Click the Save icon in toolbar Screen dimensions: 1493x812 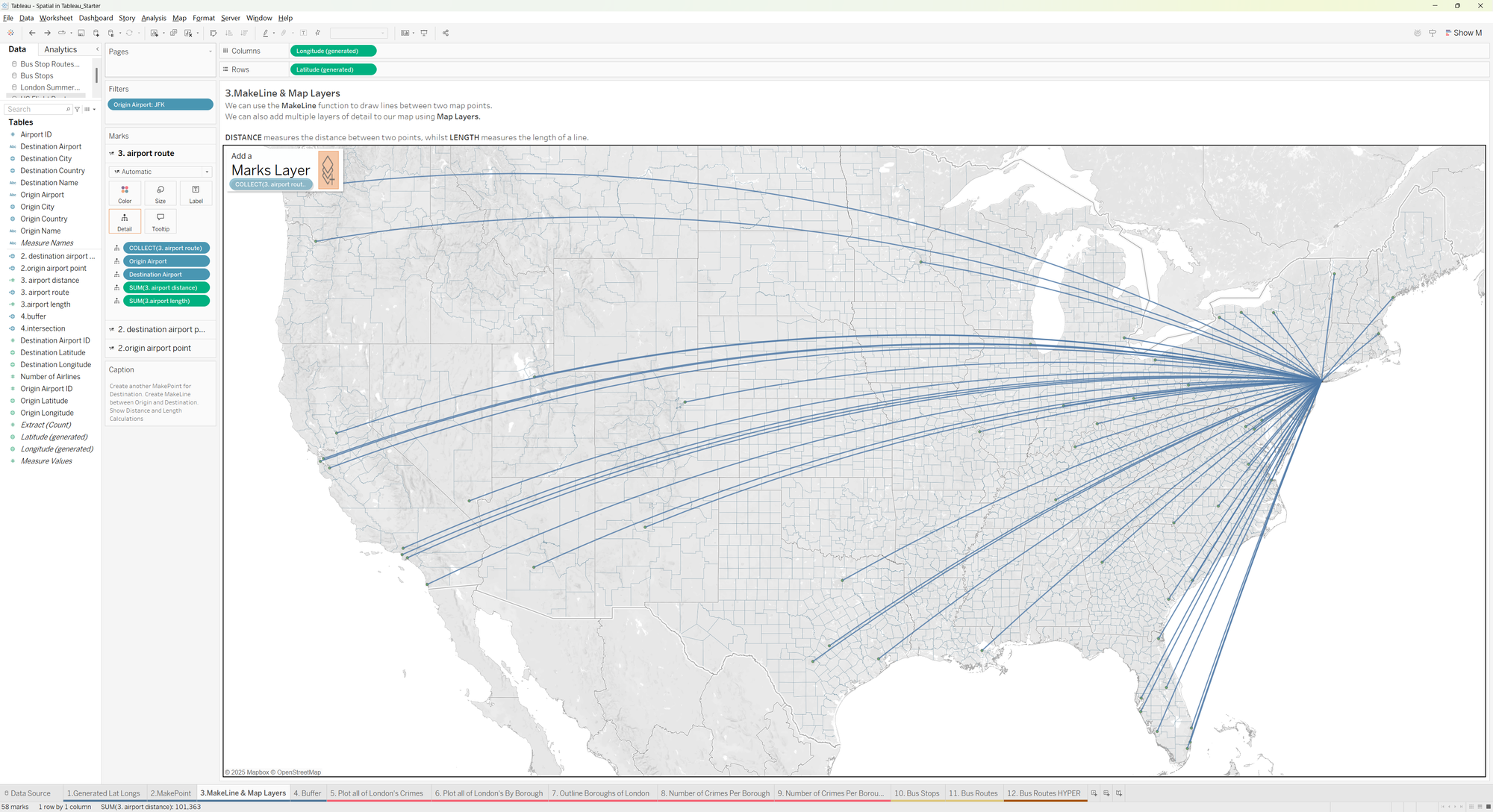[x=81, y=33]
